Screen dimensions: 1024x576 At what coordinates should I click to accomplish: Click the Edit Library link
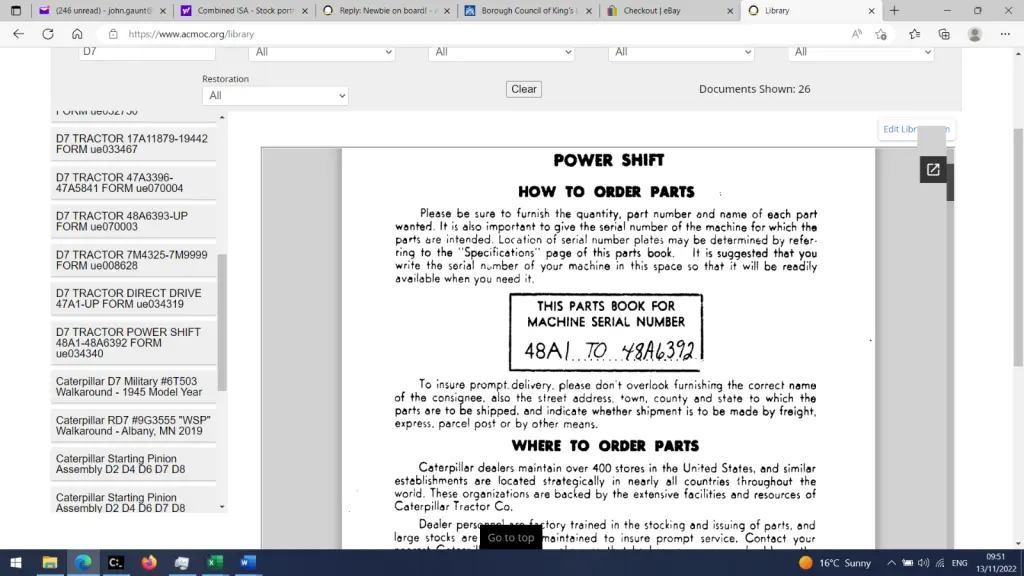click(916, 129)
